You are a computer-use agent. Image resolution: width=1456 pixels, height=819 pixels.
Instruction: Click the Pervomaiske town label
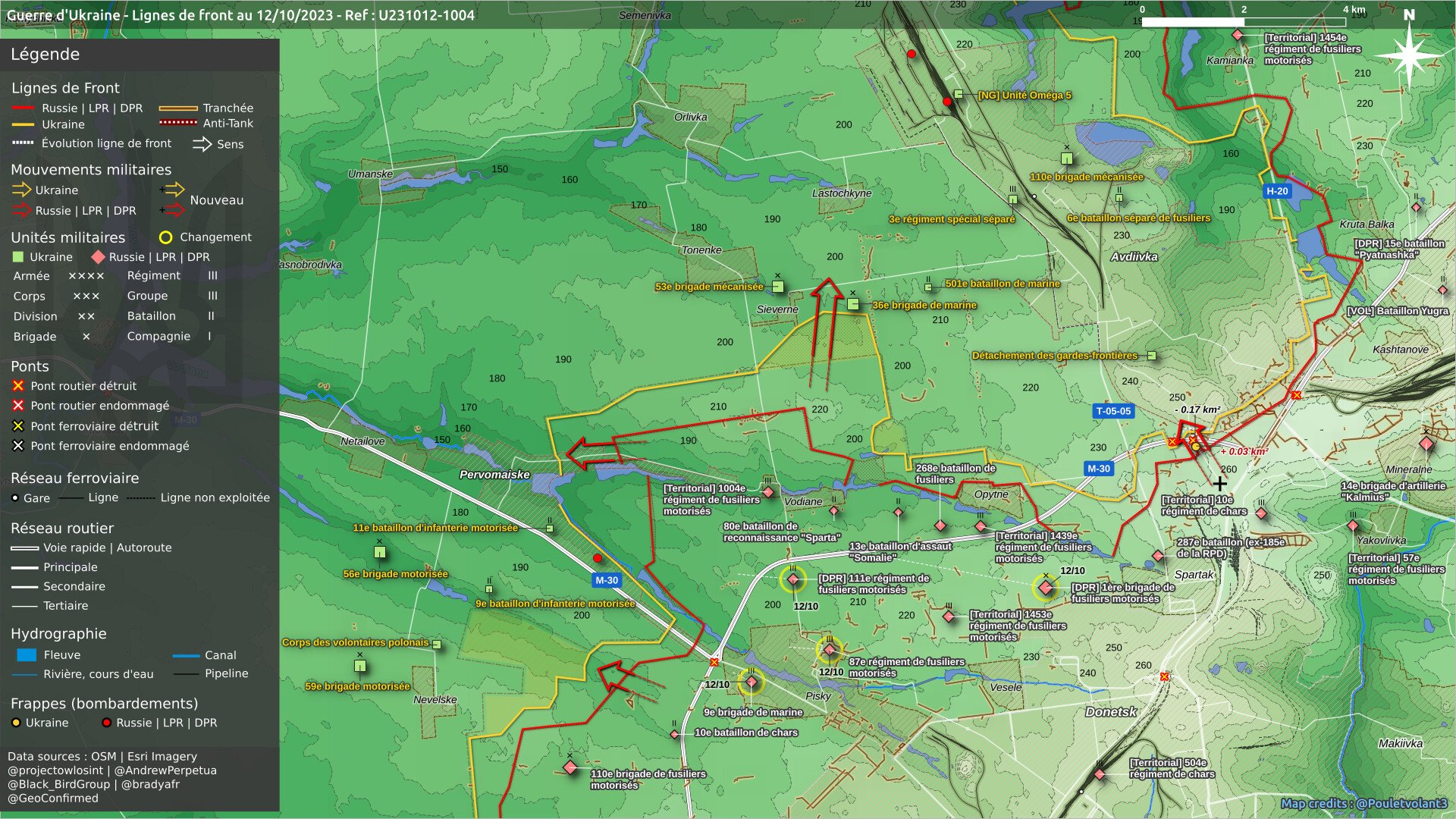494,475
